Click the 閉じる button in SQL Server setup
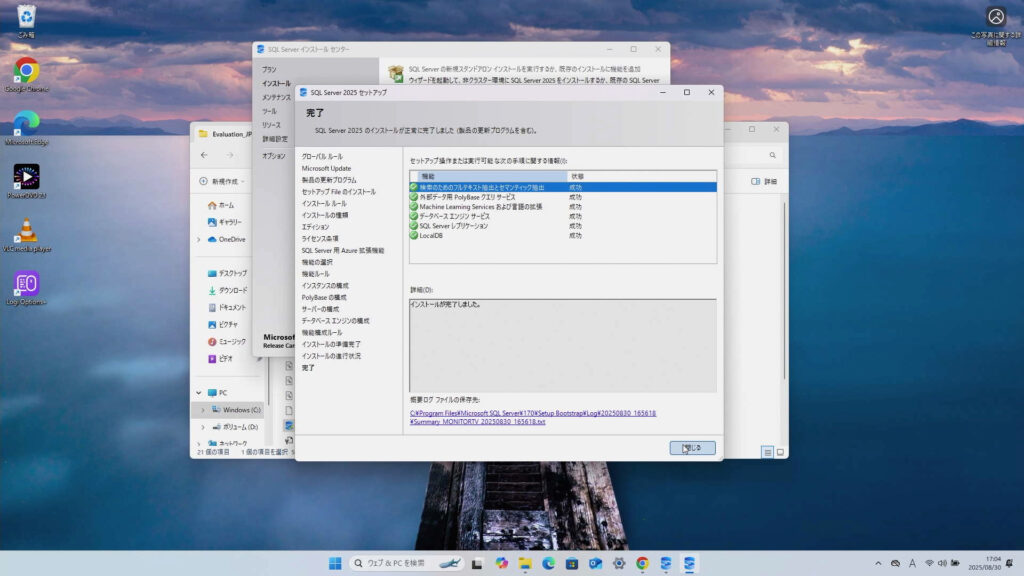 tap(692, 448)
